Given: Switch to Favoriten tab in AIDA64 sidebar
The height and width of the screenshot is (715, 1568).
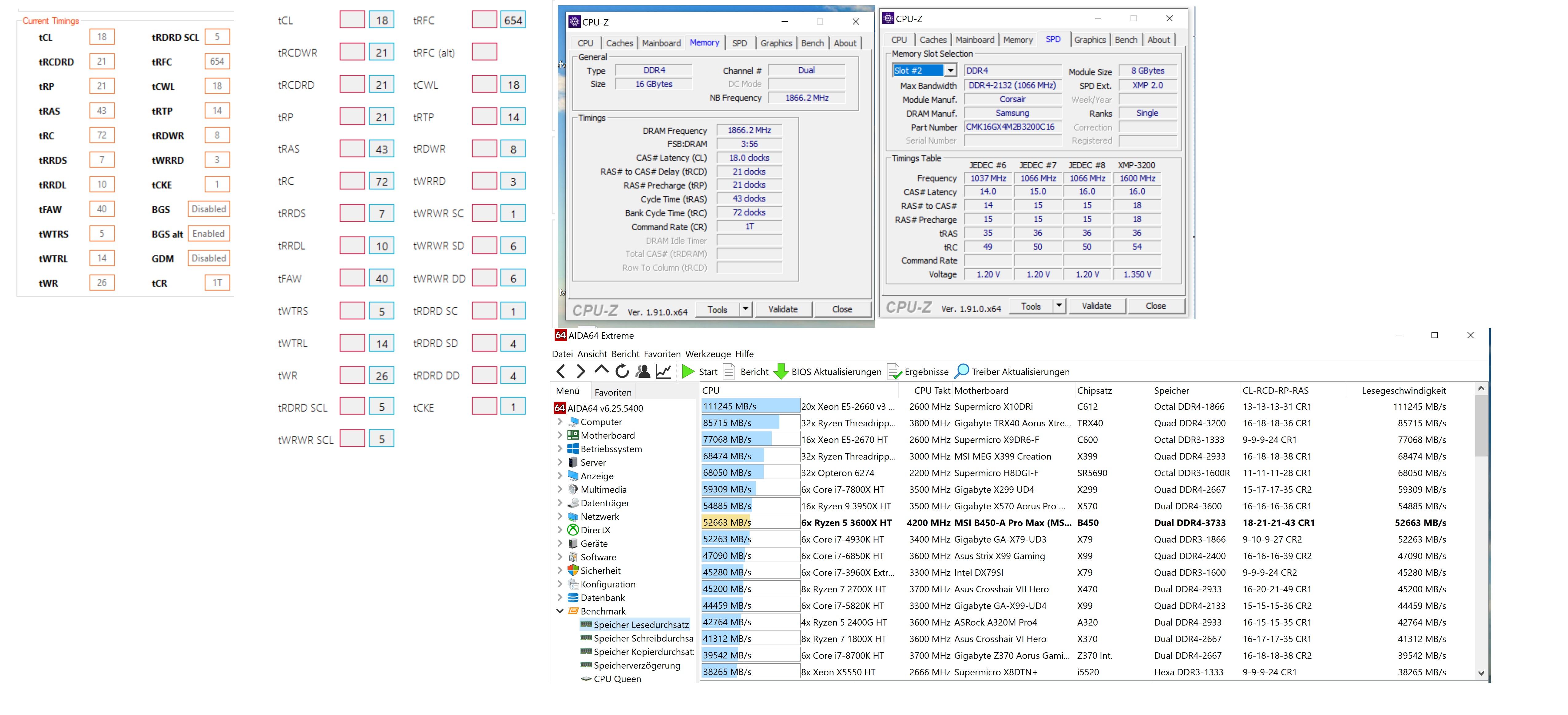Looking at the screenshot, I should [x=613, y=393].
